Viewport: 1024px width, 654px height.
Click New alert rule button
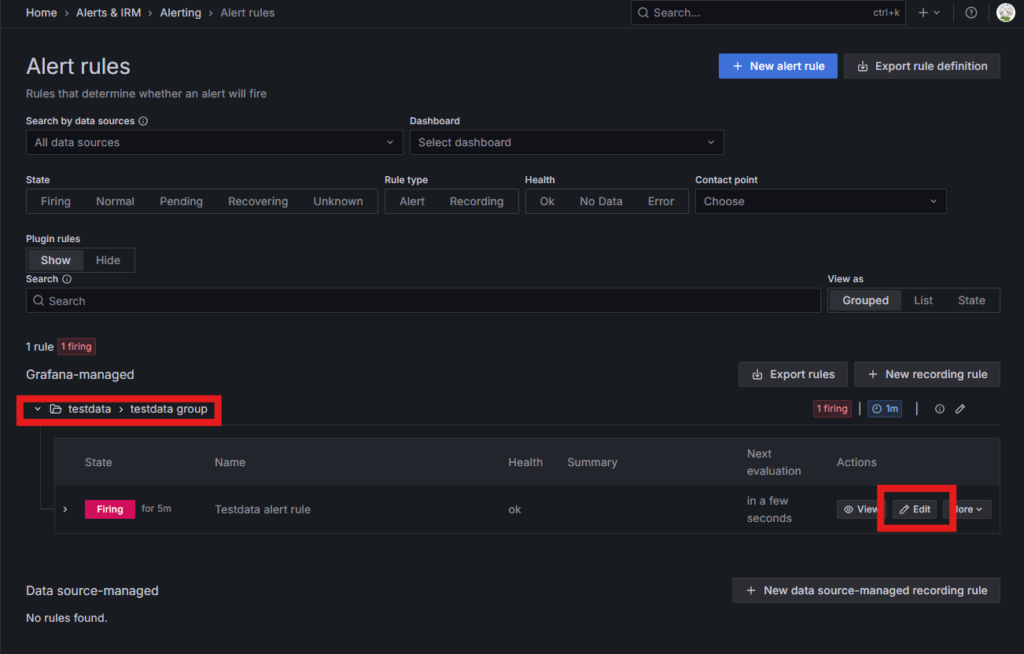tap(778, 66)
